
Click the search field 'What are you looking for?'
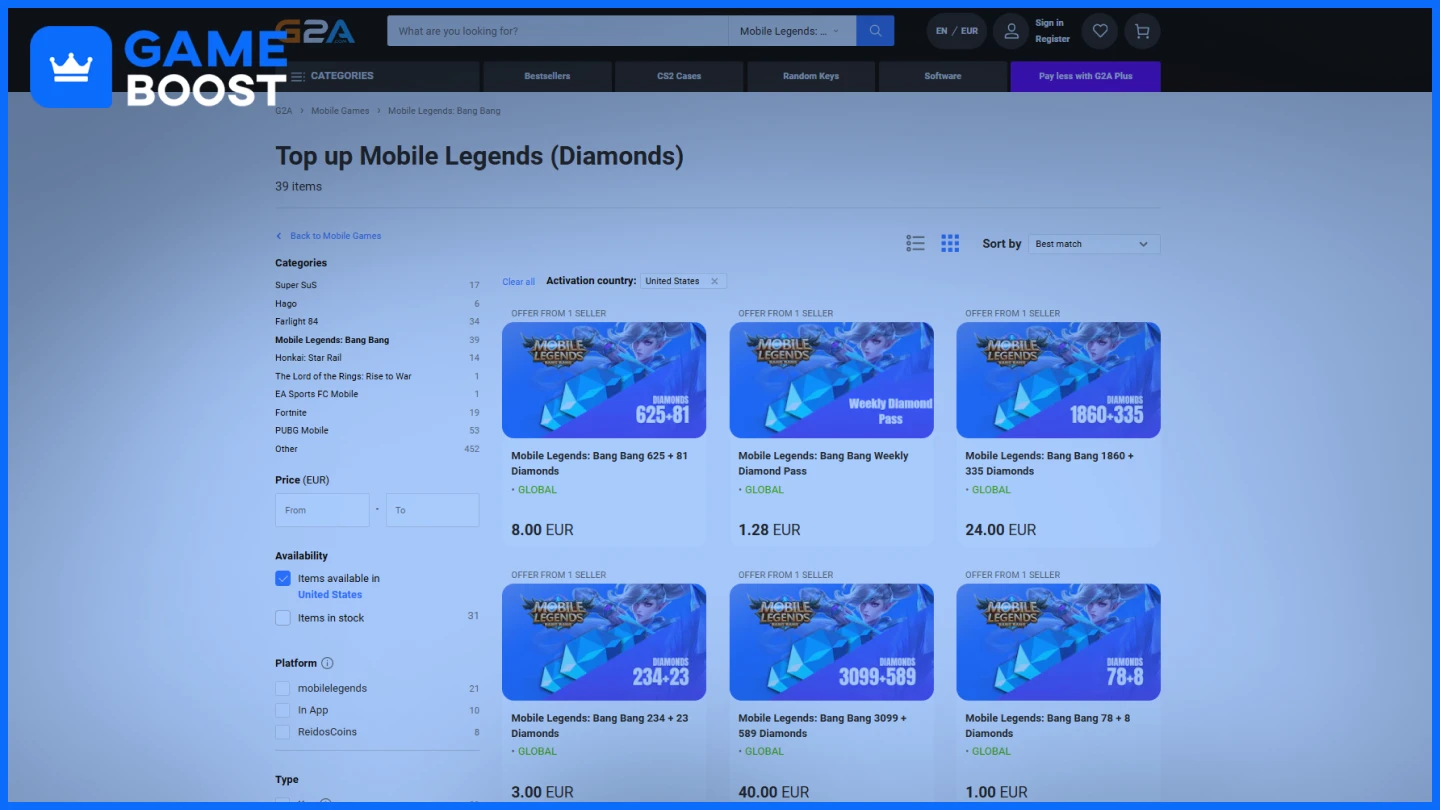558,31
